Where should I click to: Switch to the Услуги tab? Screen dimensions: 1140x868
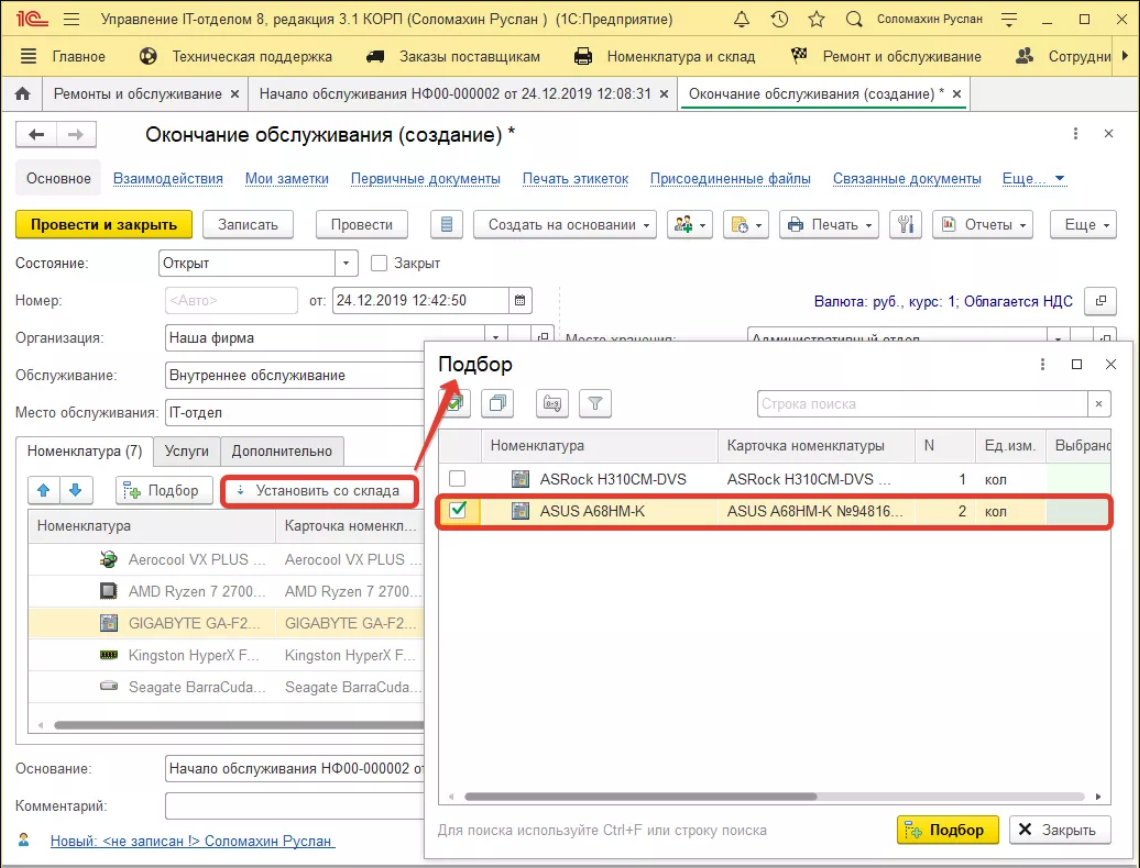pyautogui.click(x=187, y=451)
